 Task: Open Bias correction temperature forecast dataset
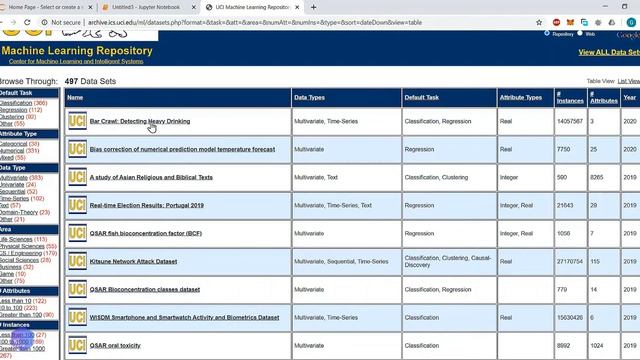(182, 149)
